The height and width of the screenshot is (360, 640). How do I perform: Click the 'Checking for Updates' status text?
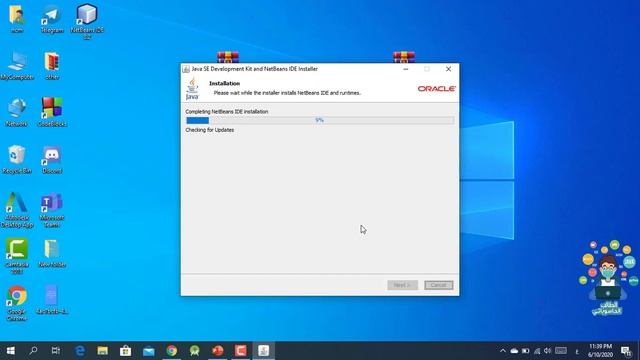click(x=210, y=130)
